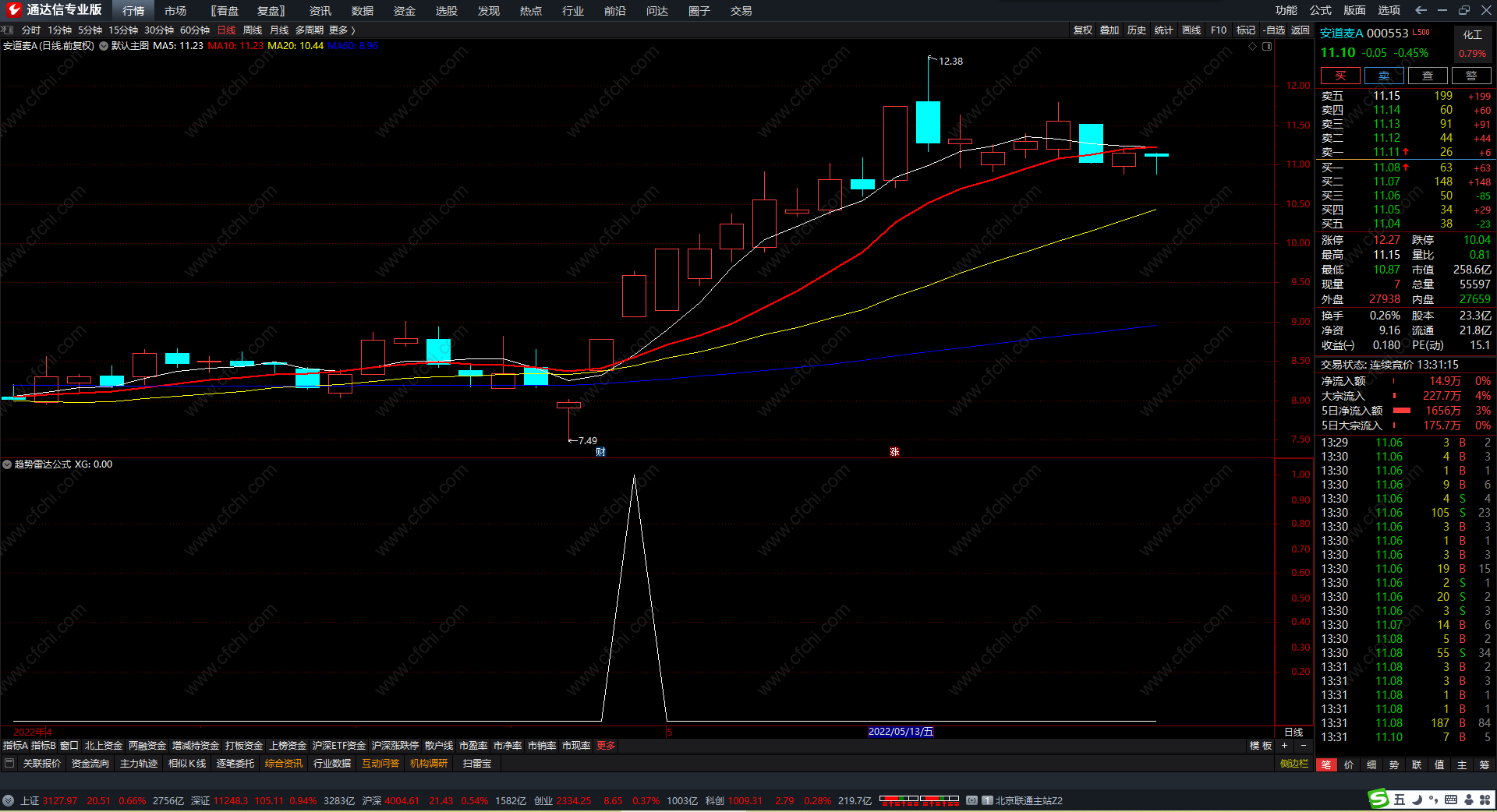Open the 版面 layout menu
The width and height of the screenshot is (1497, 812).
1355,10
